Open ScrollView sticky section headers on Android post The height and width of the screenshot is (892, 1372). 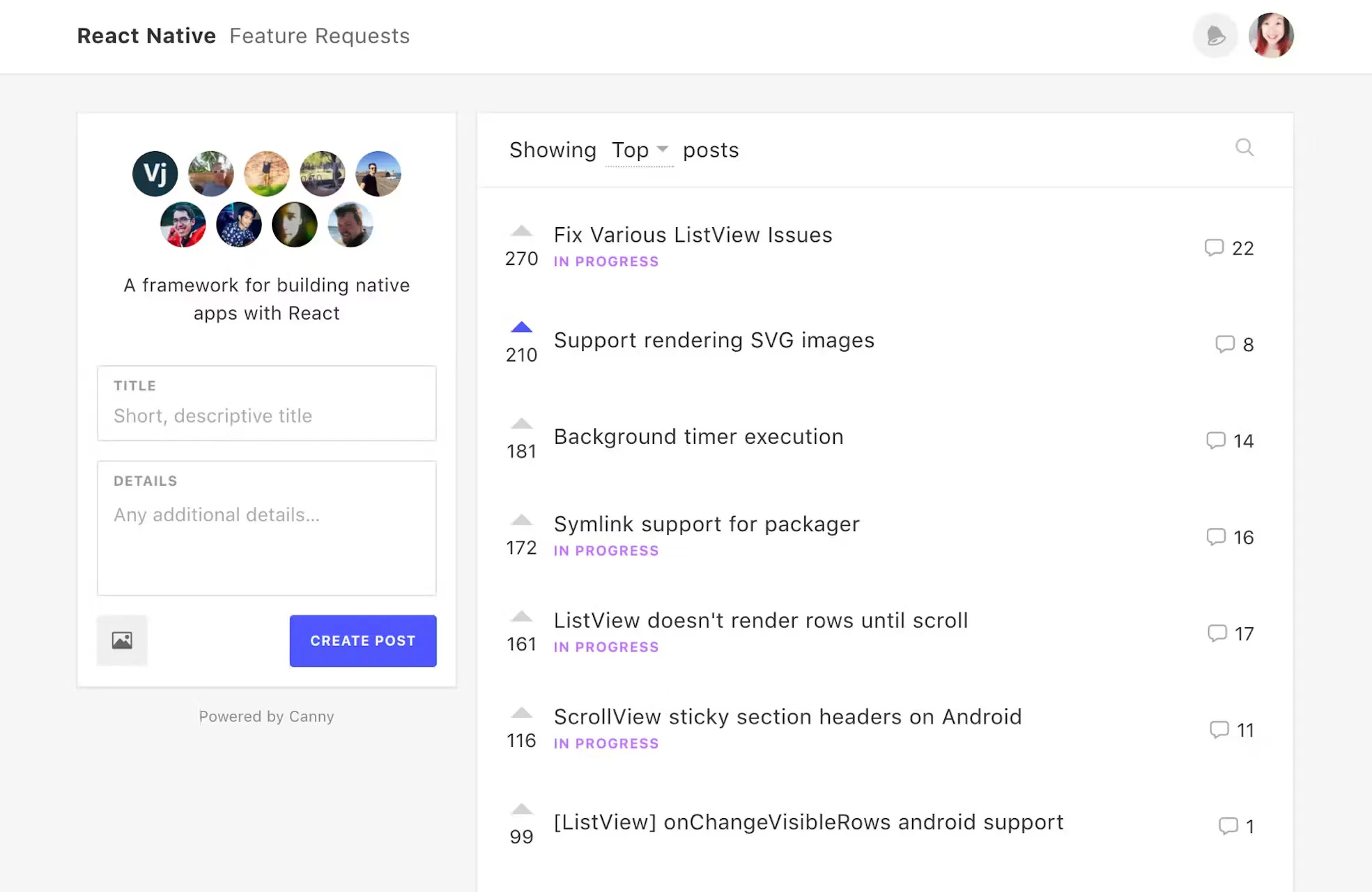click(x=787, y=717)
